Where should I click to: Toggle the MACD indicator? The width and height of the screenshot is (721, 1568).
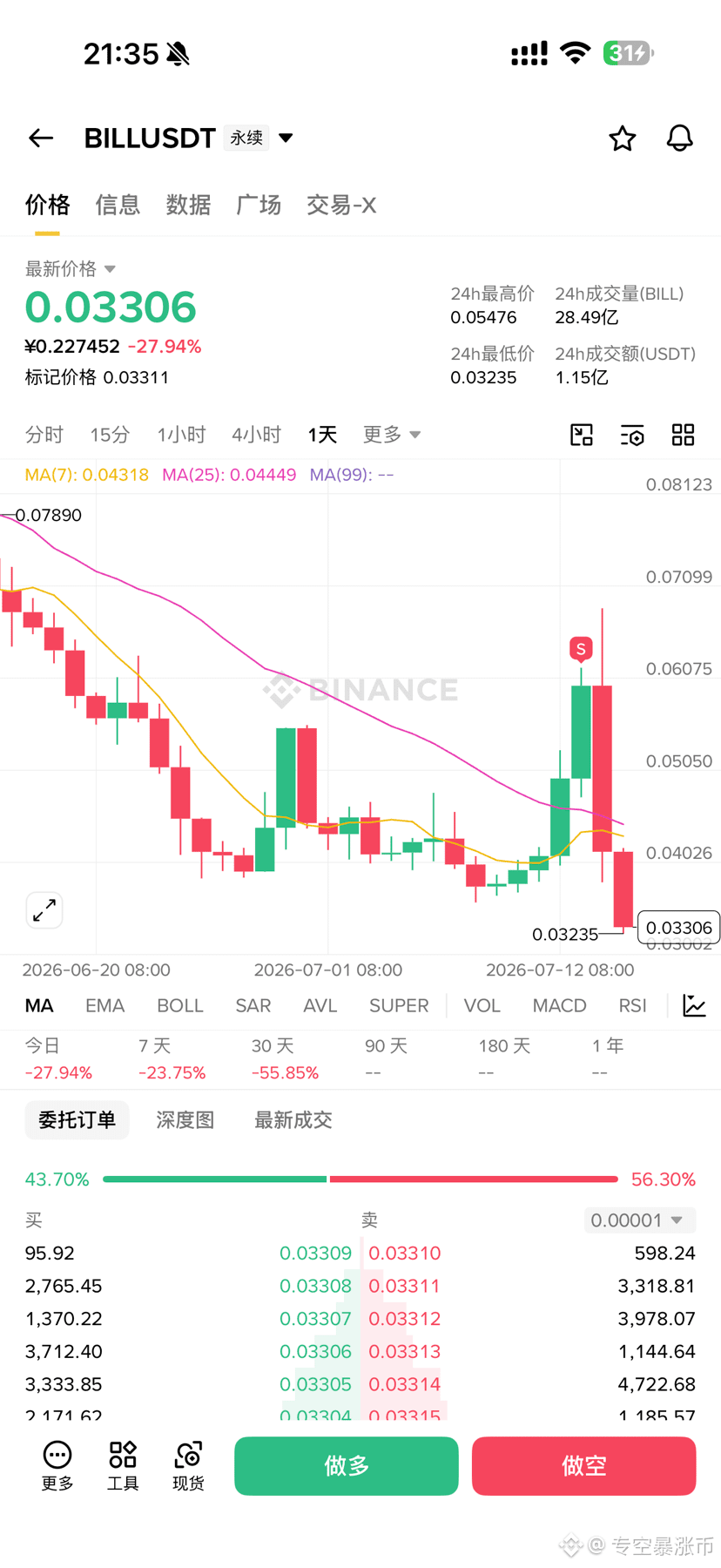click(559, 1005)
